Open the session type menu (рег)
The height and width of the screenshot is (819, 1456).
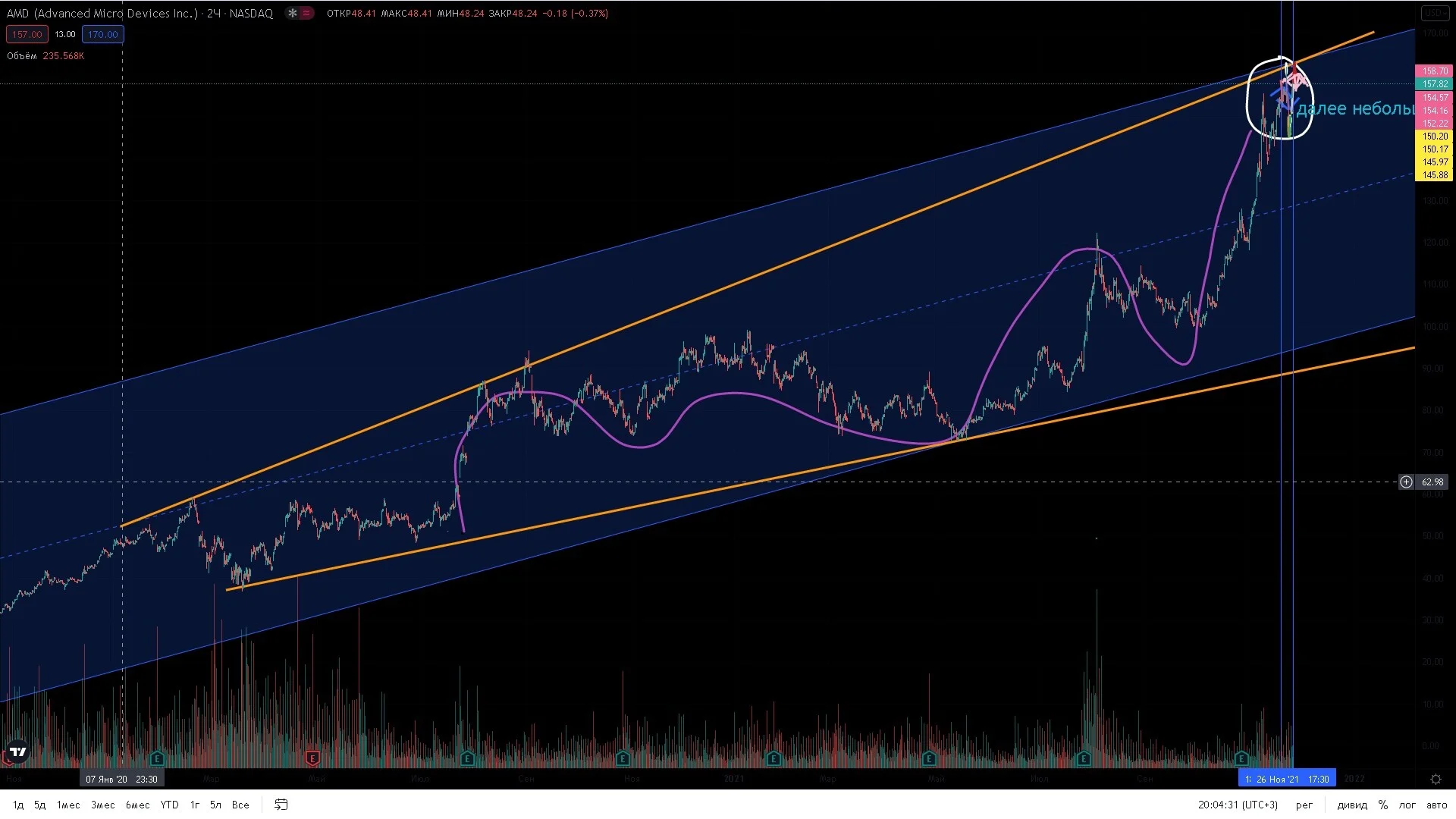pos(1304,805)
